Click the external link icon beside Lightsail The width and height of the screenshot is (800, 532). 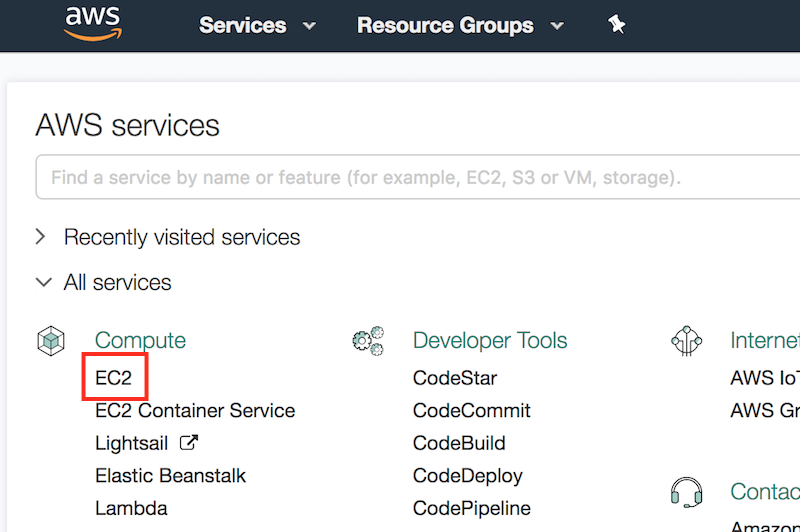coord(188,442)
